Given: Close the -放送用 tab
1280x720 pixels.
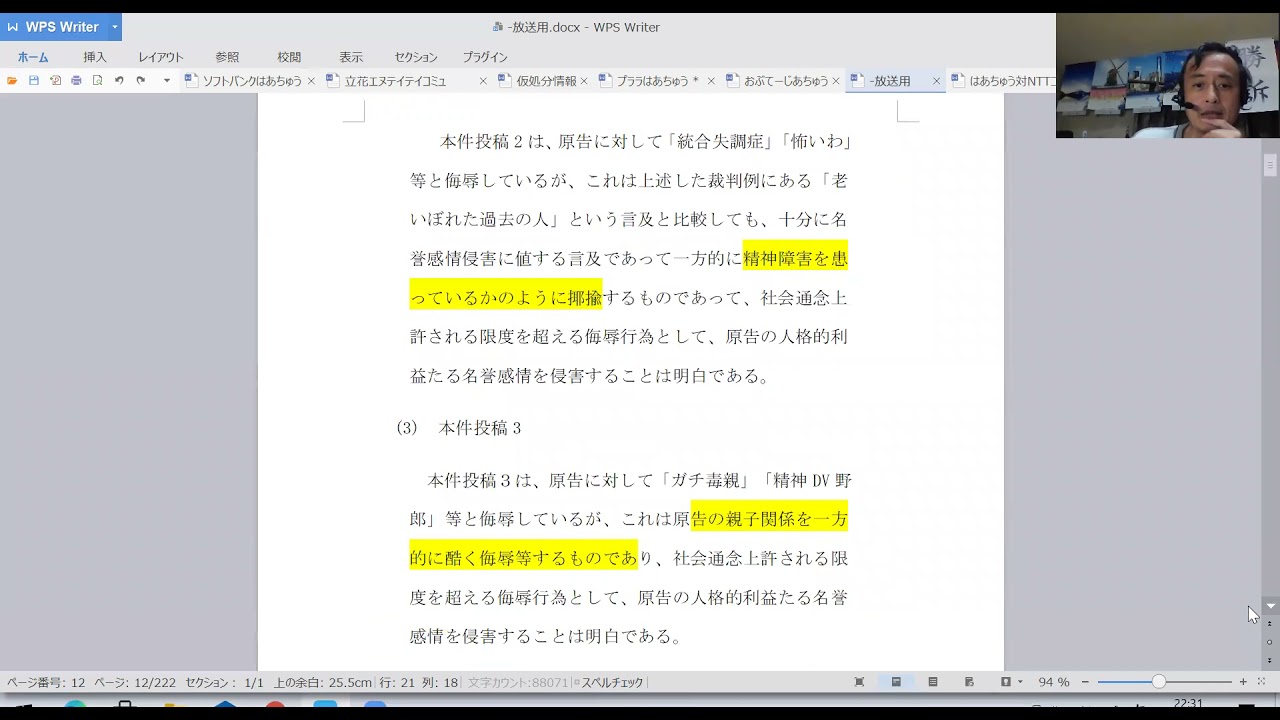Looking at the screenshot, I should click(x=936, y=81).
